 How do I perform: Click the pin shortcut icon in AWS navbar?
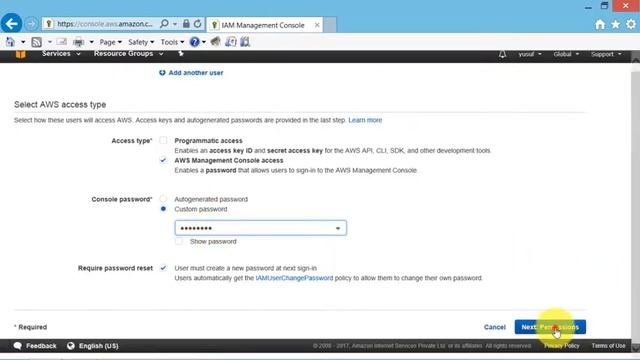[181, 53]
